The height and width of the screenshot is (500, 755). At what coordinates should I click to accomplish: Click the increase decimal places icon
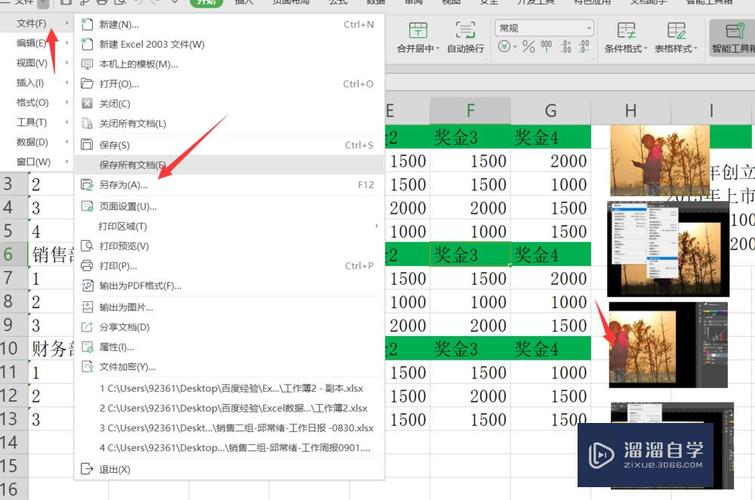click(566, 46)
